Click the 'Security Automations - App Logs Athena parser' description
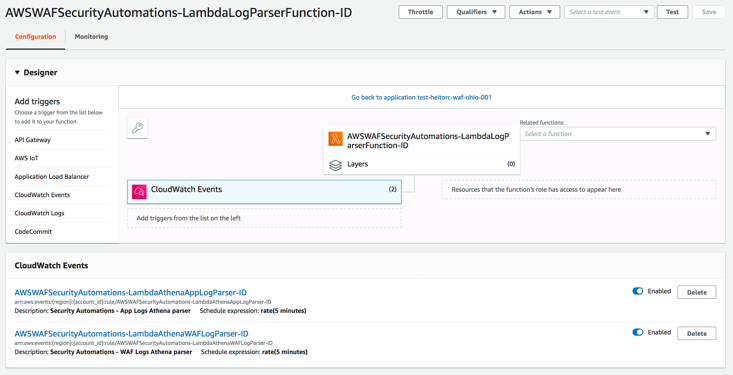Viewport: 733px width, 375px height. pyautogui.click(x=120, y=310)
